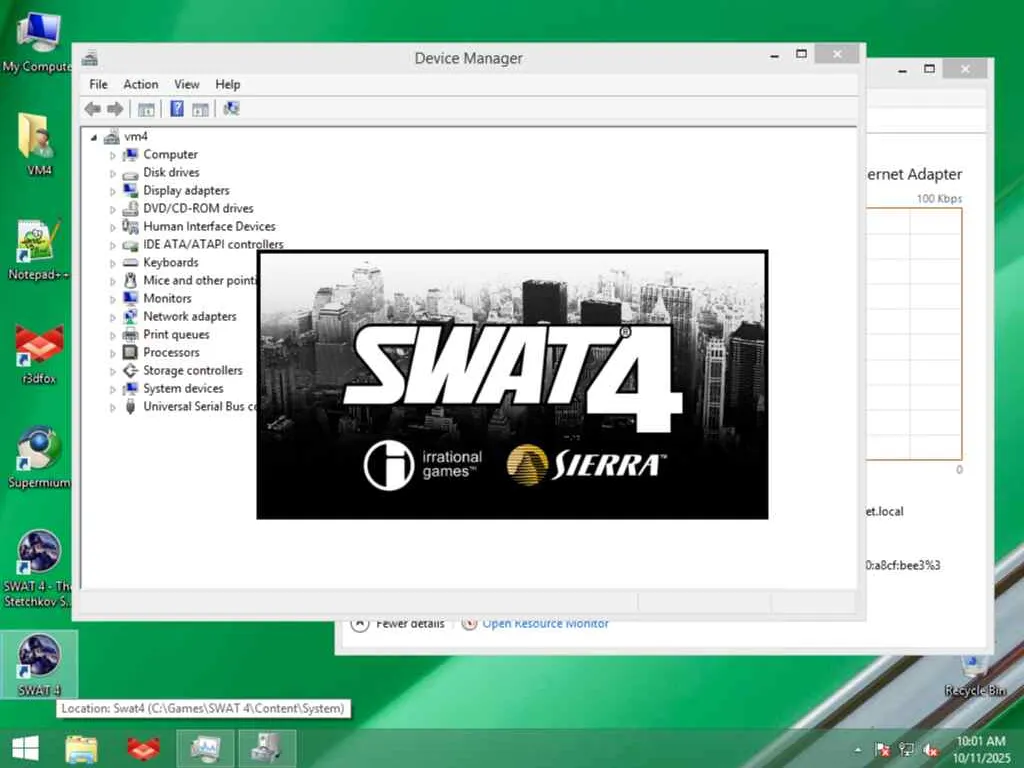Click the SWAT 4 splash screen image
This screenshot has height=768, width=1024.
(x=512, y=385)
